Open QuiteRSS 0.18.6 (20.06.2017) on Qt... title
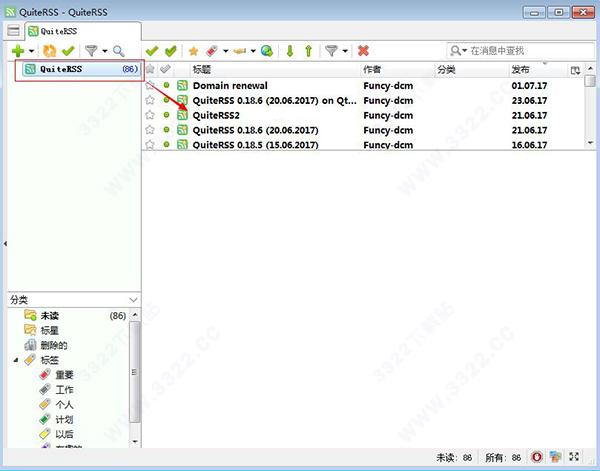 (275, 101)
